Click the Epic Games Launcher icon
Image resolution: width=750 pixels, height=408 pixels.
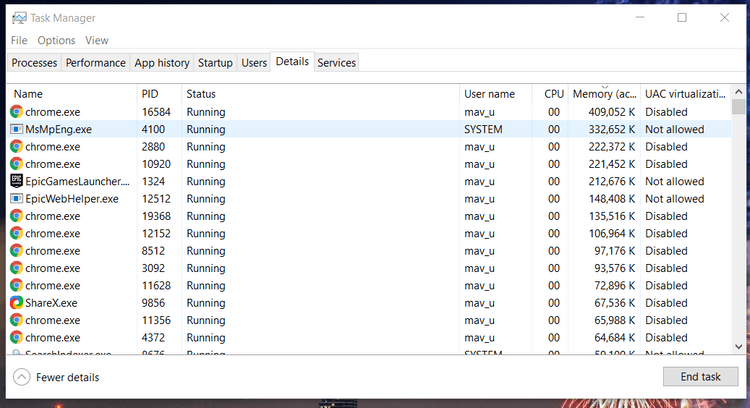pos(16,181)
